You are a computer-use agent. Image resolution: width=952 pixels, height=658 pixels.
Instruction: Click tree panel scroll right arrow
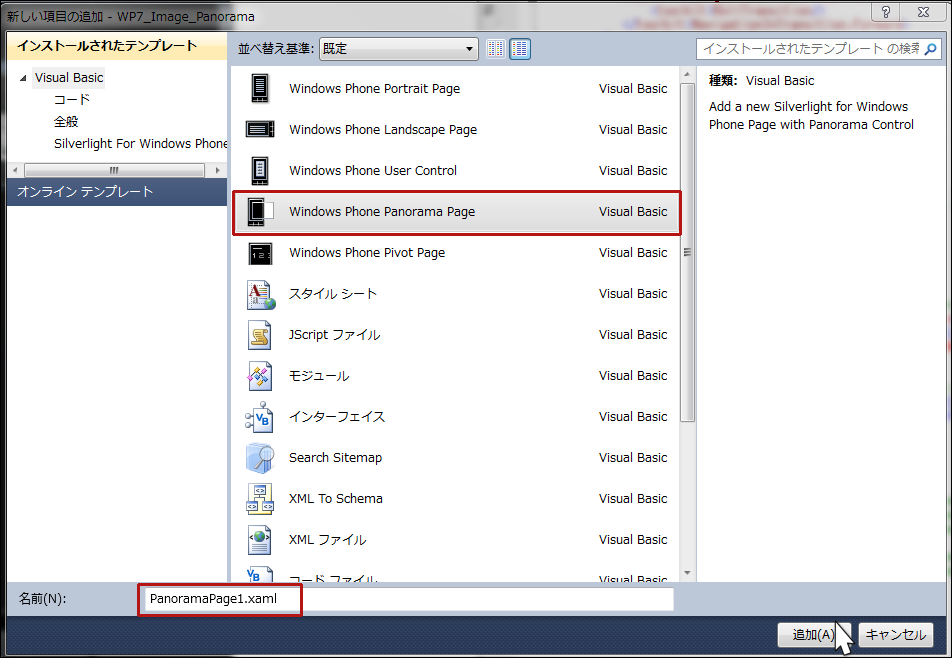coord(217,171)
